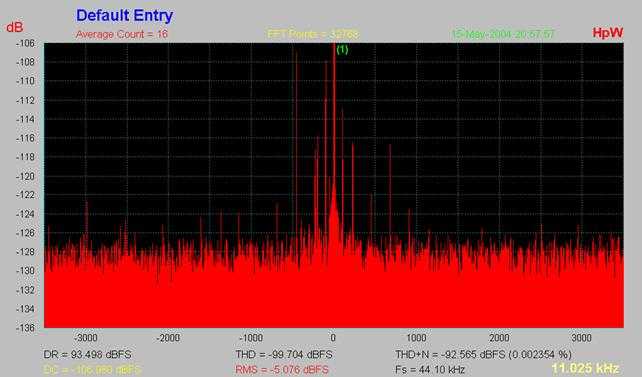Click the '2000' frequency axis label
The width and height of the screenshot is (642, 377).
pyautogui.click(x=499, y=338)
